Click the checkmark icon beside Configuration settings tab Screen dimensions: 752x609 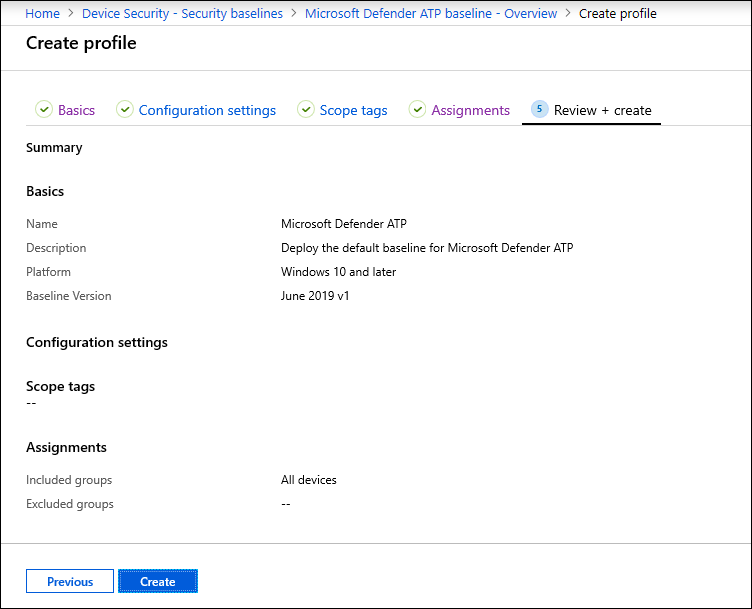tap(125, 110)
